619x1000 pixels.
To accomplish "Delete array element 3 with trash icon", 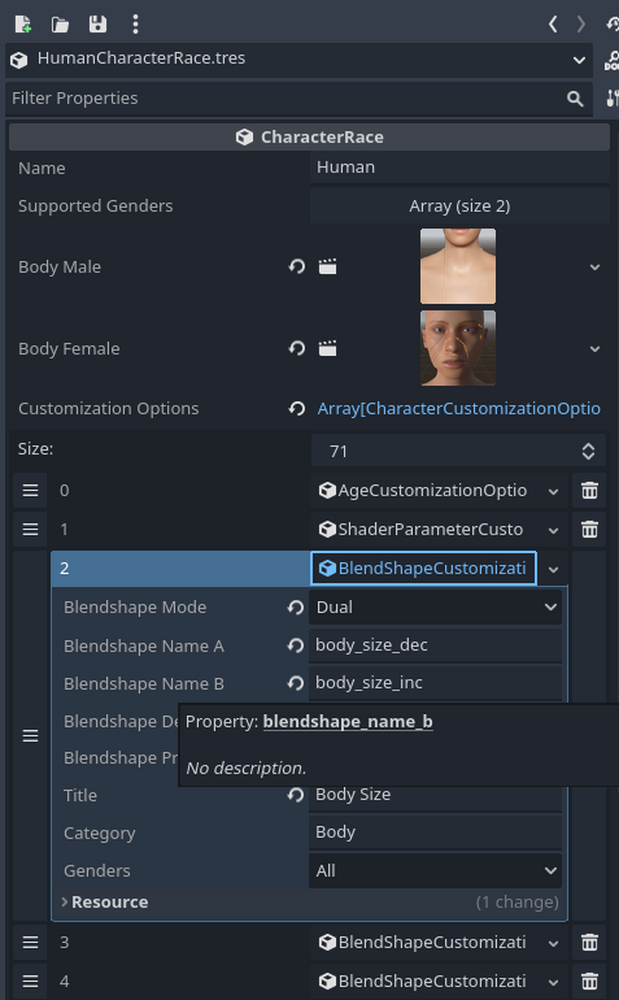I will pos(589,942).
